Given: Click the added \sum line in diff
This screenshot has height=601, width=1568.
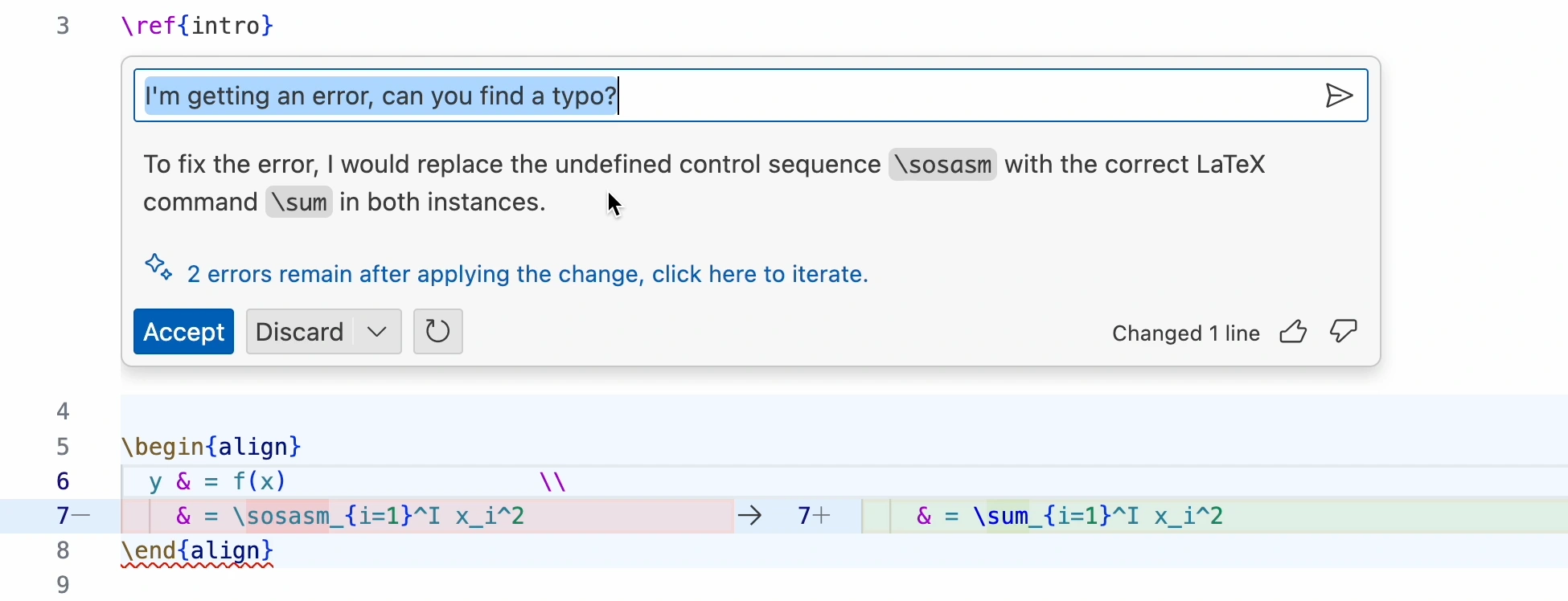Looking at the screenshot, I should tap(1215, 516).
